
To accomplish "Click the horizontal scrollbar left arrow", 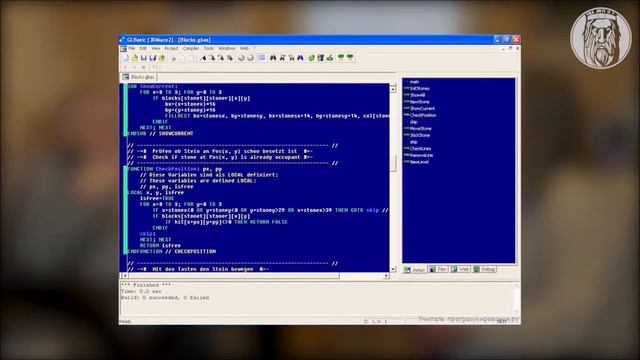I will 125,276.
